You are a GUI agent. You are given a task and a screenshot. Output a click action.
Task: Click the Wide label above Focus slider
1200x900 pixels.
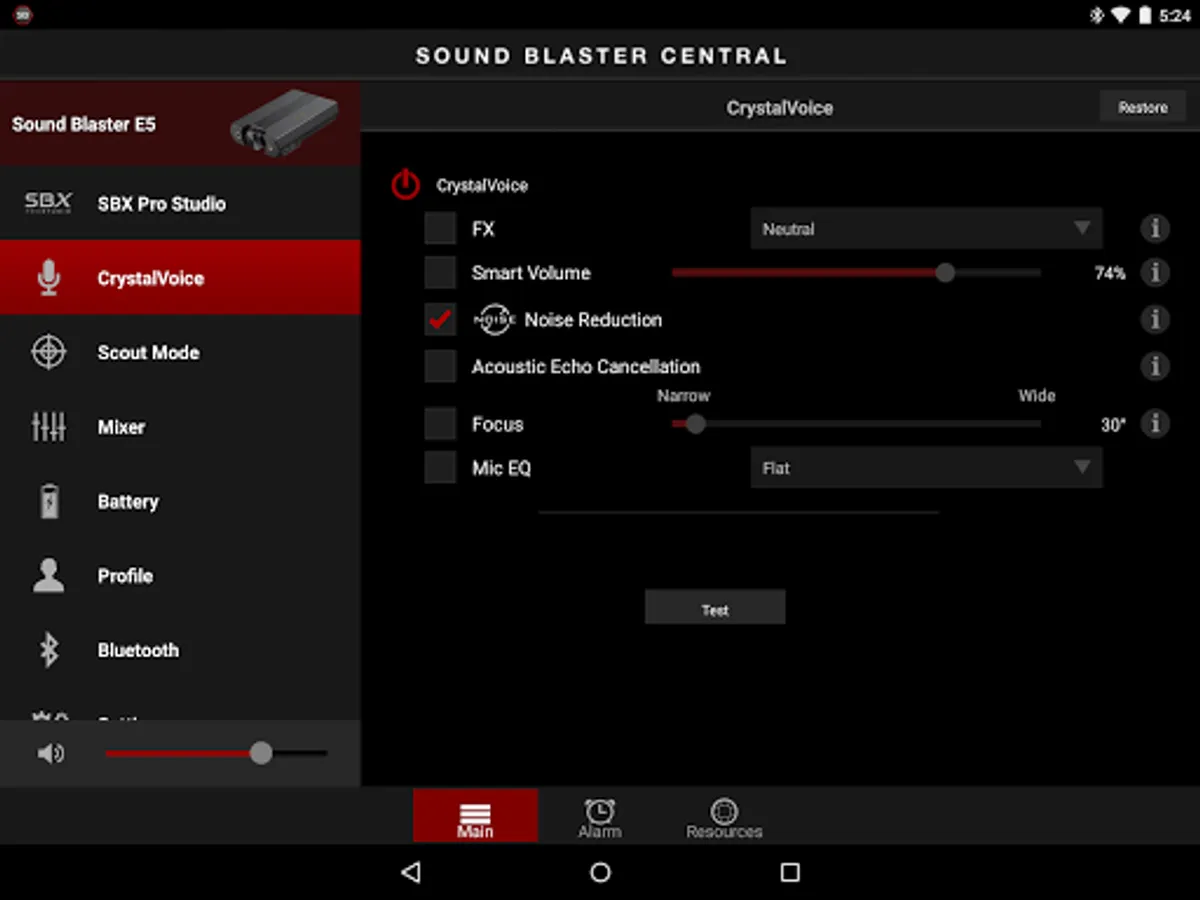click(x=1036, y=396)
